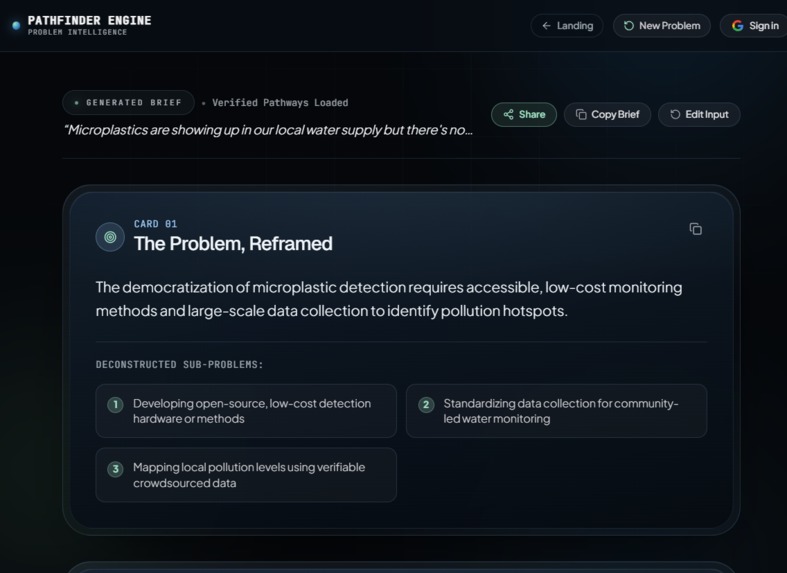Click the copy icon in Copy Brief
This screenshot has height=573, width=787.
581,114
